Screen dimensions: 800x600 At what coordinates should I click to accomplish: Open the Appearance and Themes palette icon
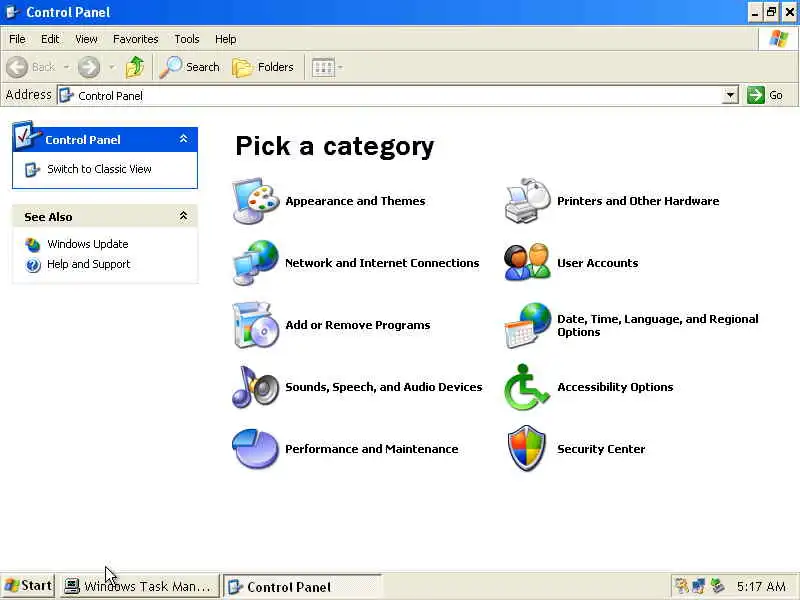[x=256, y=201]
